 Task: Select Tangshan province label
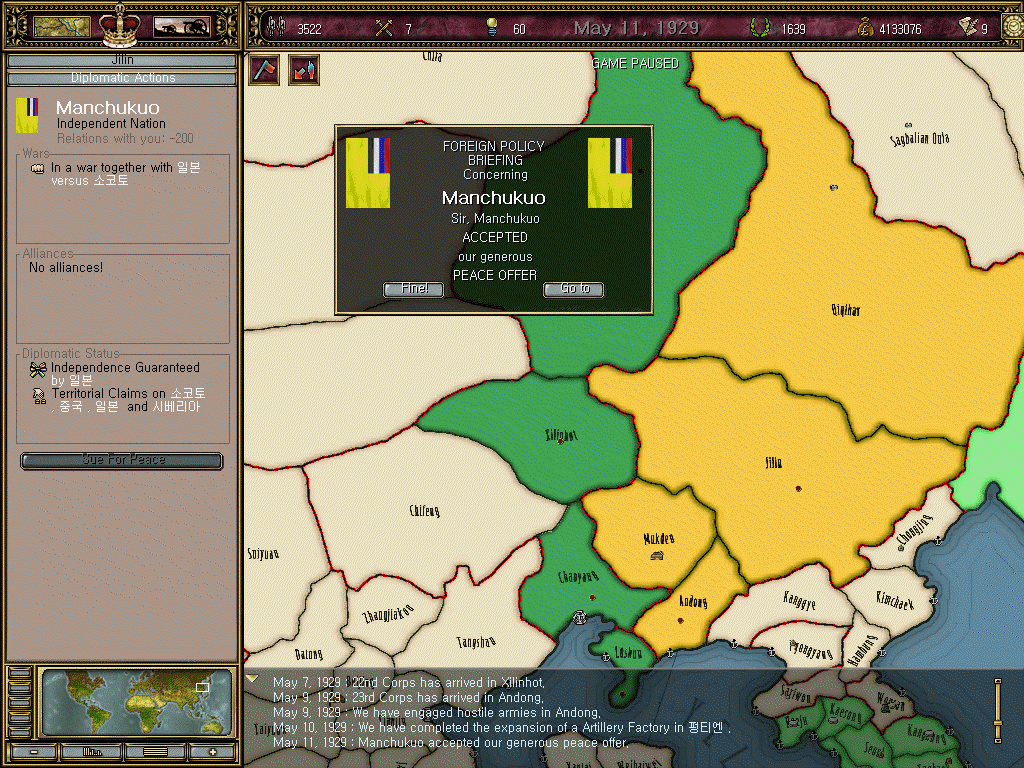476,643
